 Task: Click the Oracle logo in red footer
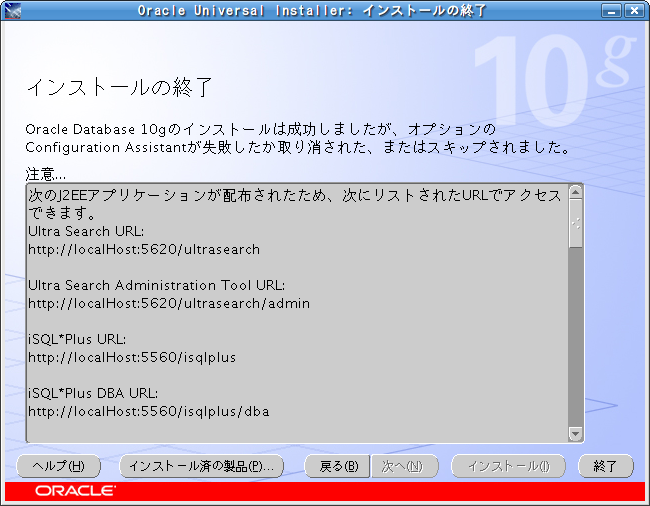[x=75, y=491]
